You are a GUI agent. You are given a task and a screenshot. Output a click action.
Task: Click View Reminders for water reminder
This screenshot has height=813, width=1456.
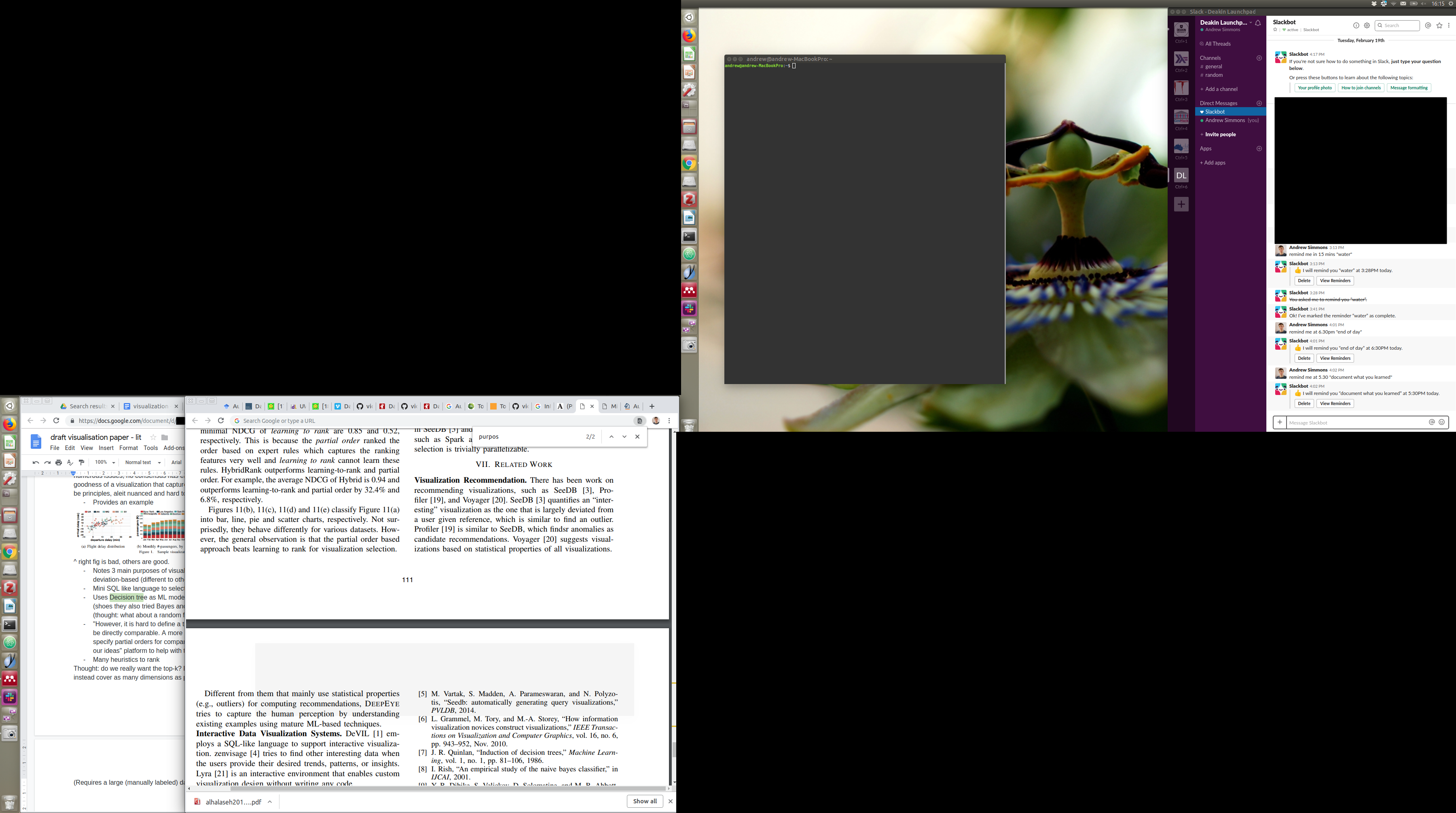pyautogui.click(x=1335, y=281)
